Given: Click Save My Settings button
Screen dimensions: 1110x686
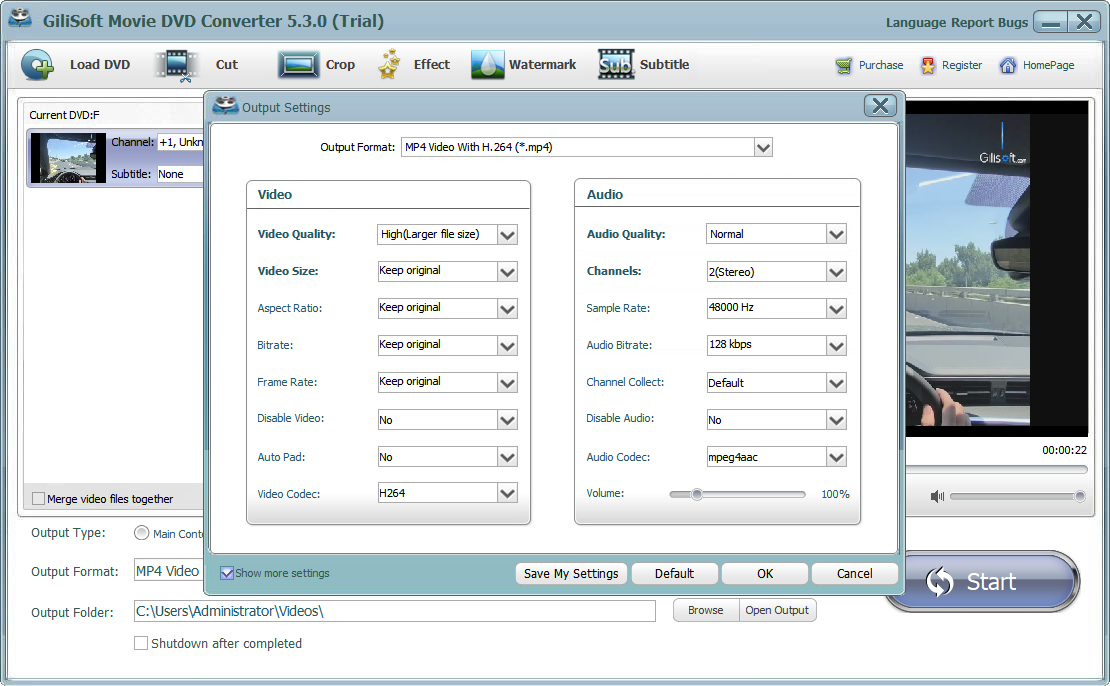Looking at the screenshot, I should coord(571,573).
